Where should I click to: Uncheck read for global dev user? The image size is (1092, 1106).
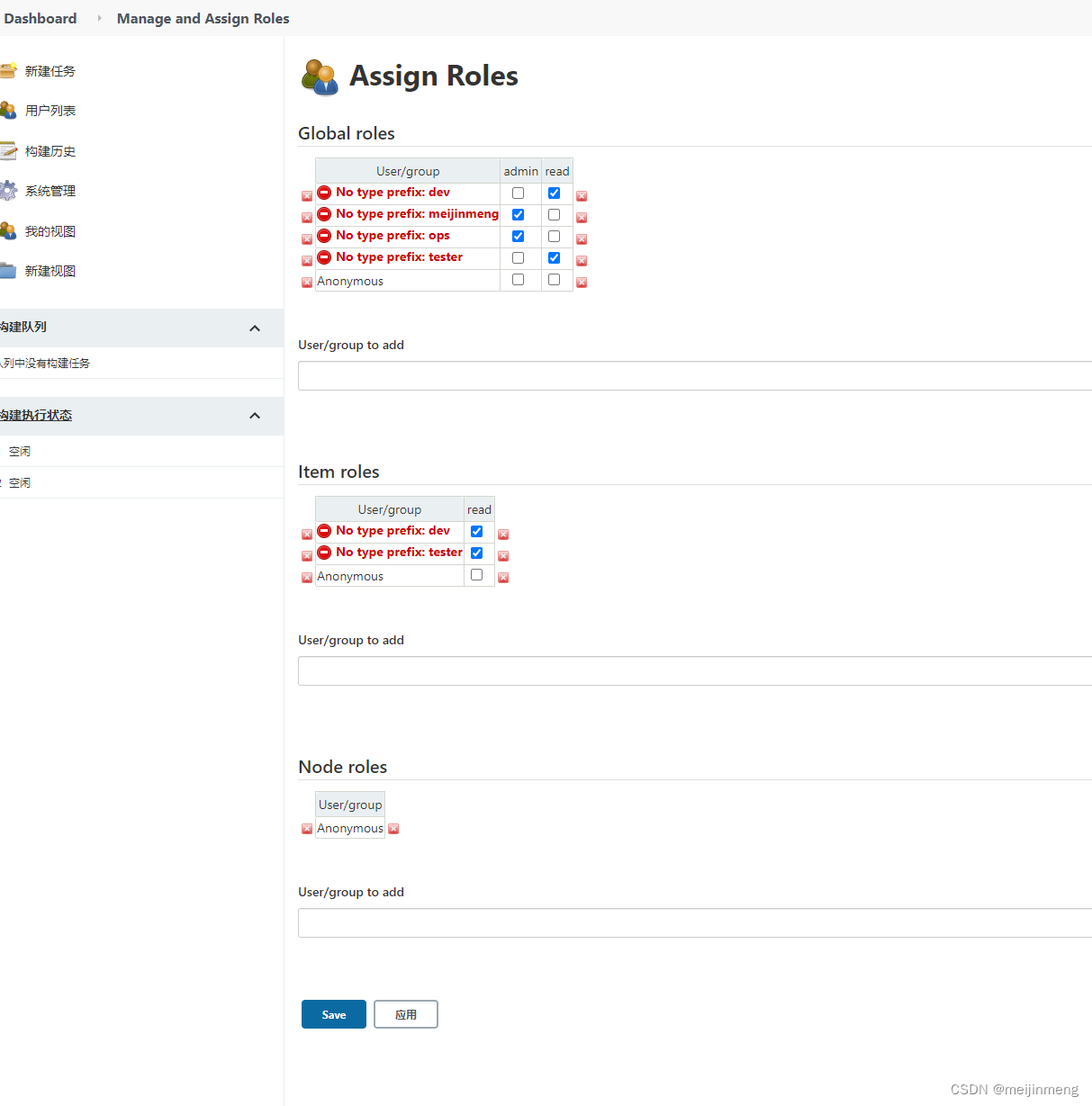pyautogui.click(x=554, y=193)
